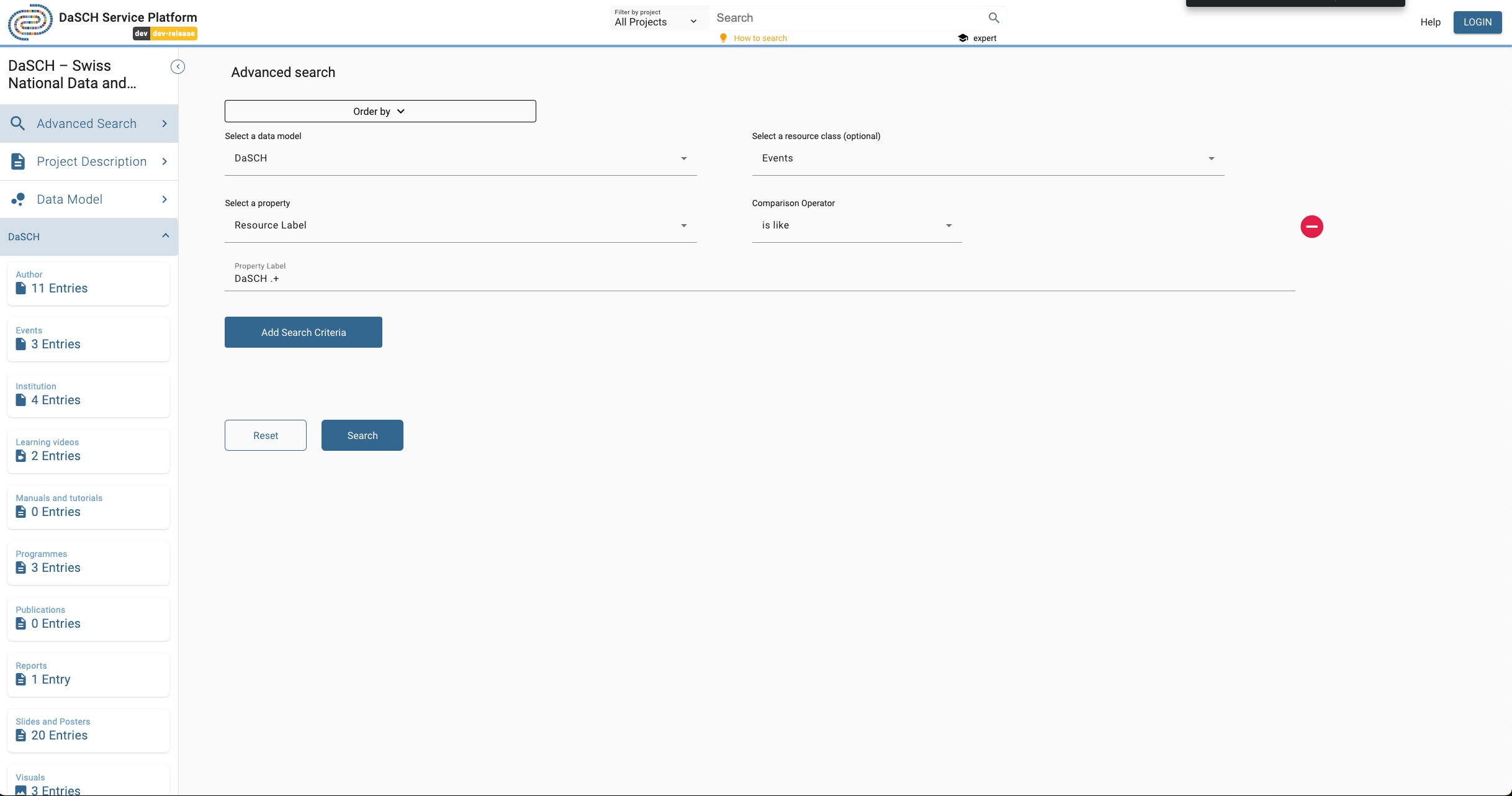Click the Project Description document icon
The width and height of the screenshot is (1512, 796).
(18, 161)
